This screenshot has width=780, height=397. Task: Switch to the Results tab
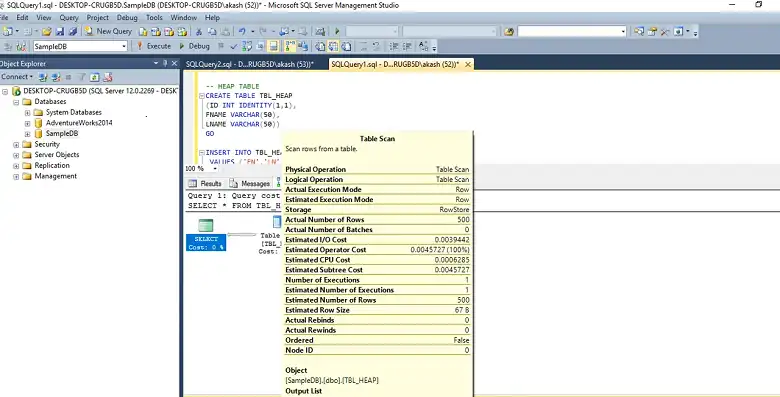pos(205,184)
